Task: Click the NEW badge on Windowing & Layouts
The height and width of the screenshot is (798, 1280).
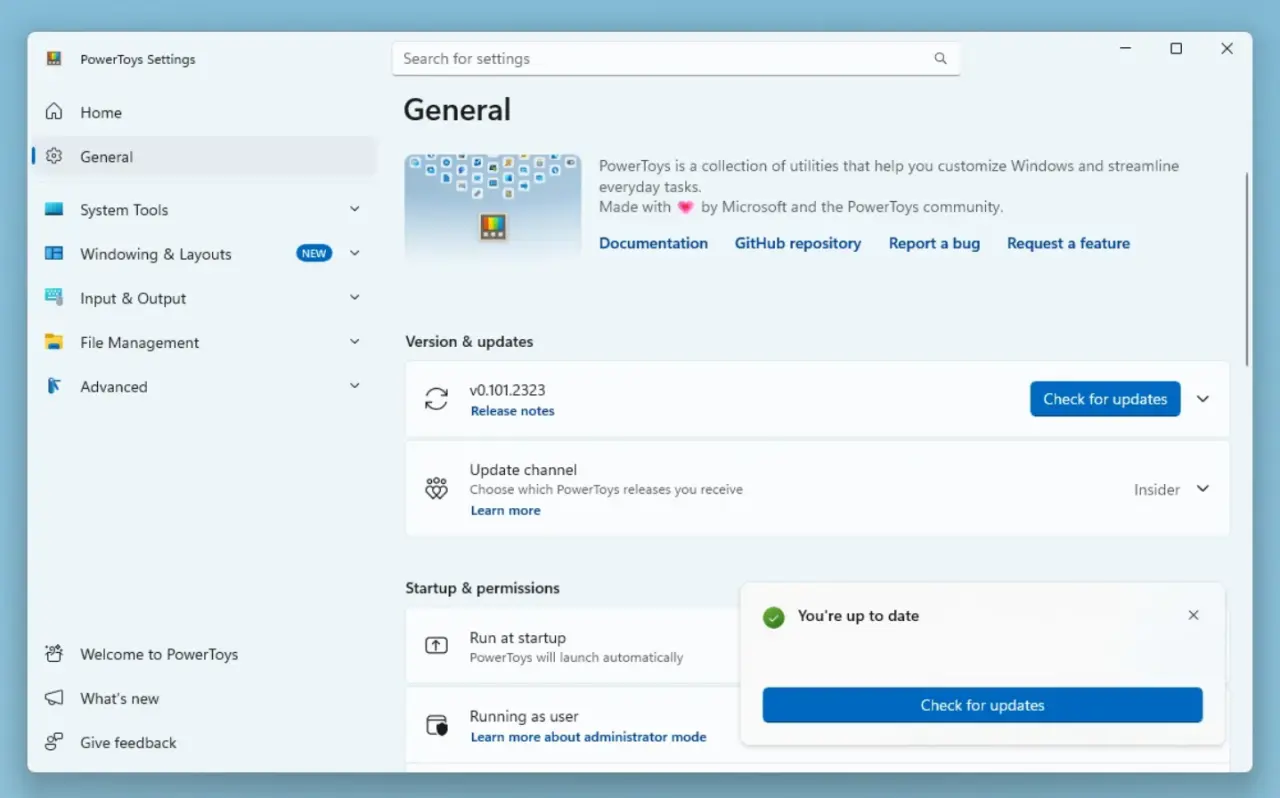Action: pos(314,253)
